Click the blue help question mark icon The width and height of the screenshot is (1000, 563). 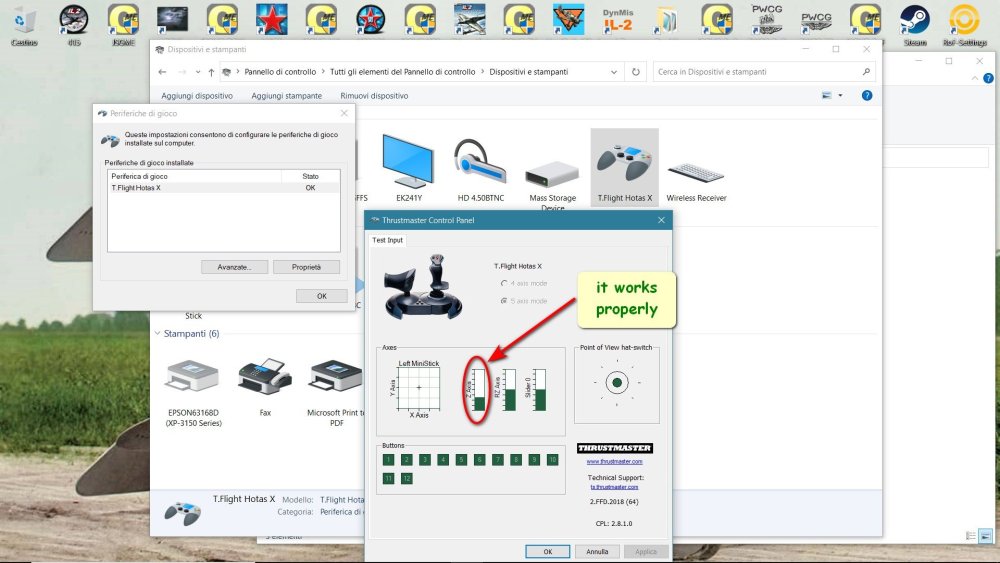[x=867, y=95]
